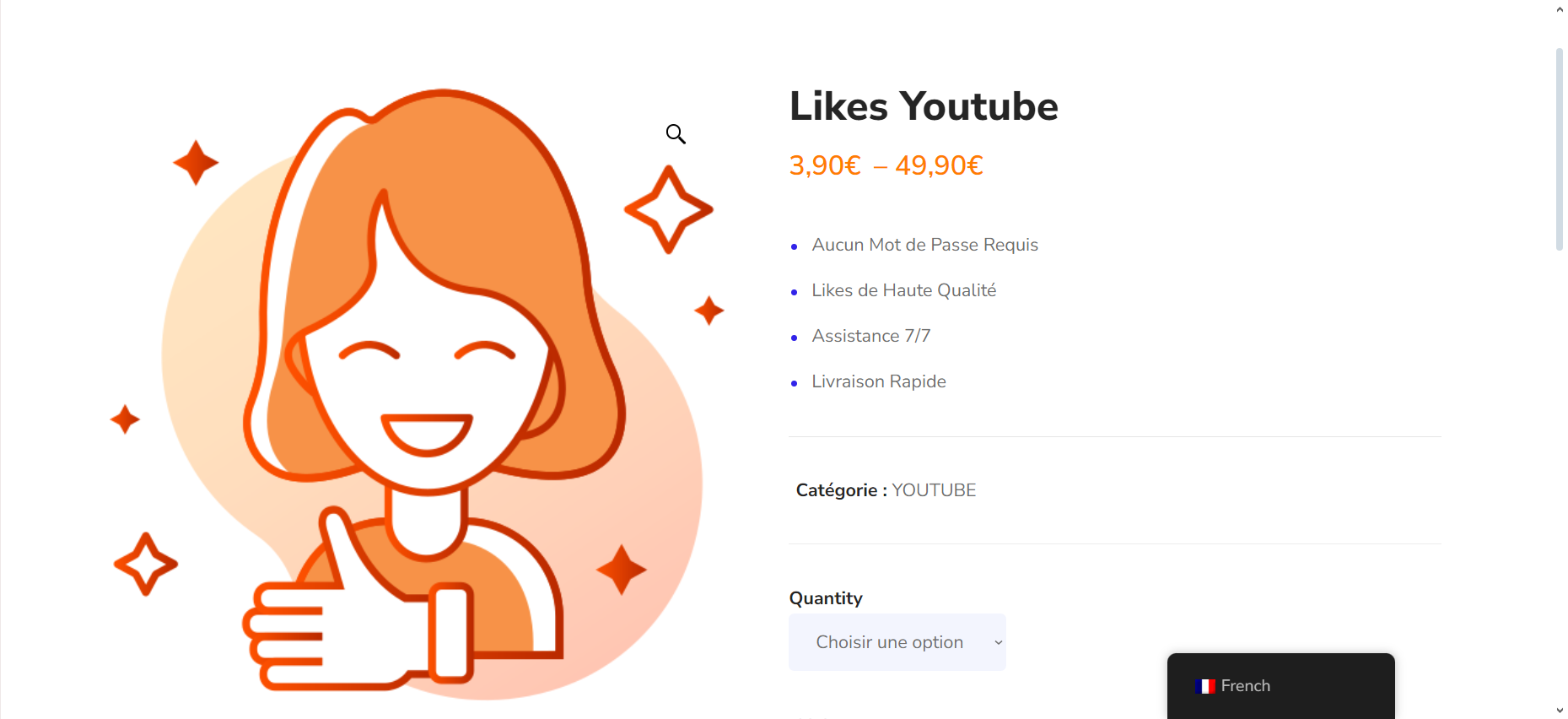Open the YOUTUBE category link
The image size is (1568, 719).
click(934, 490)
